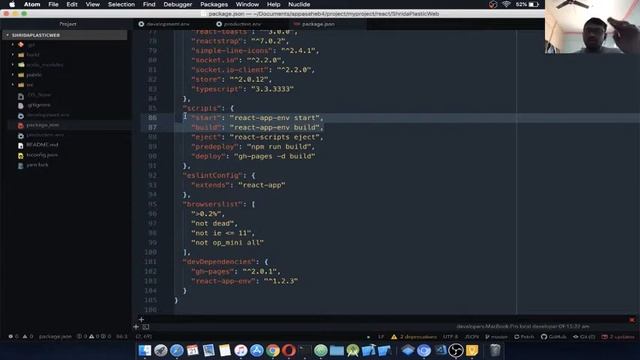640x360 pixels.
Task: Open the Debugger menu
Action: pos(178,4)
